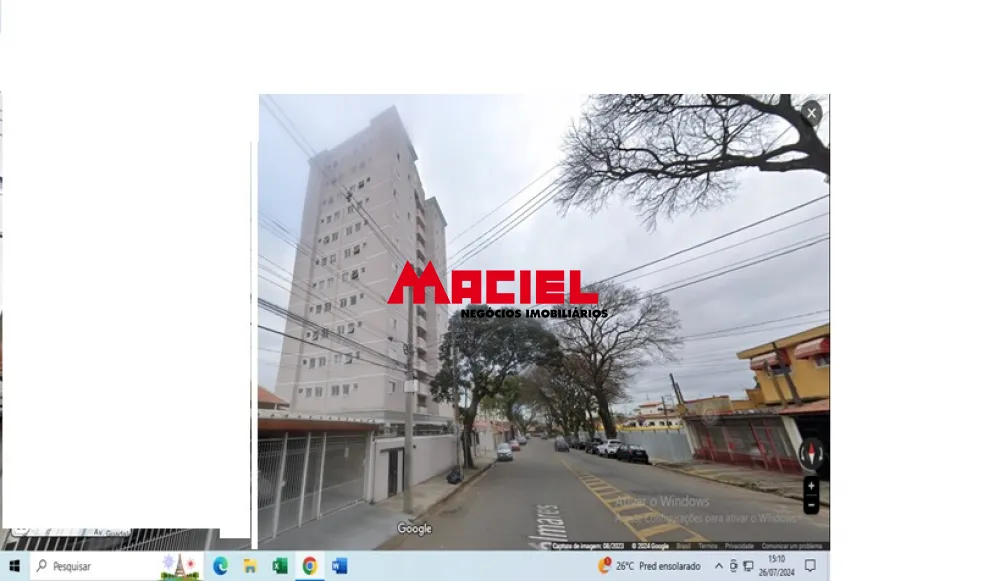Launch Microsoft Excel from the taskbar
This screenshot has width=1000, height=581.
tap(278, 567)
